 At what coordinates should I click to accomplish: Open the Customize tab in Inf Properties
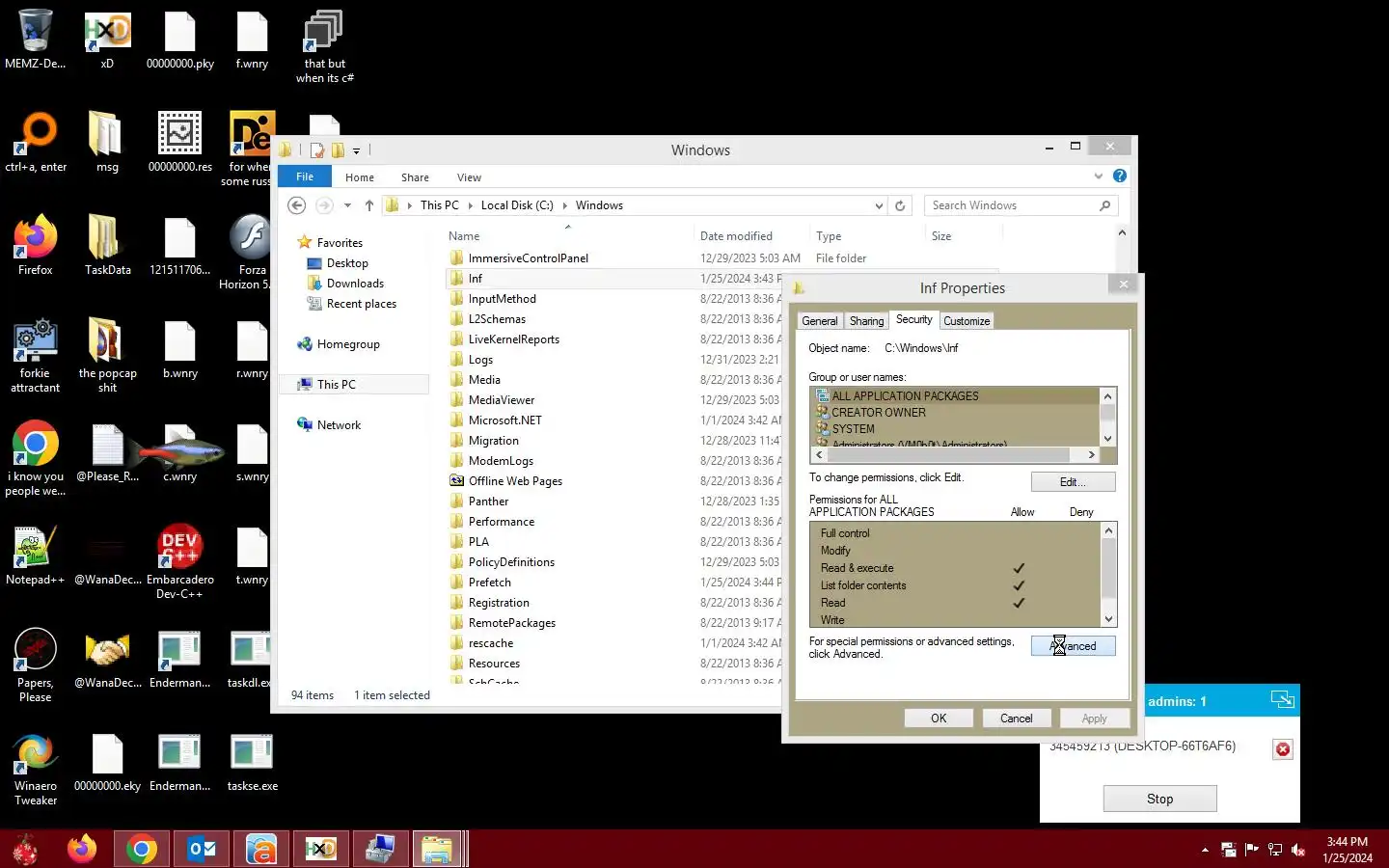coord(967,321)
